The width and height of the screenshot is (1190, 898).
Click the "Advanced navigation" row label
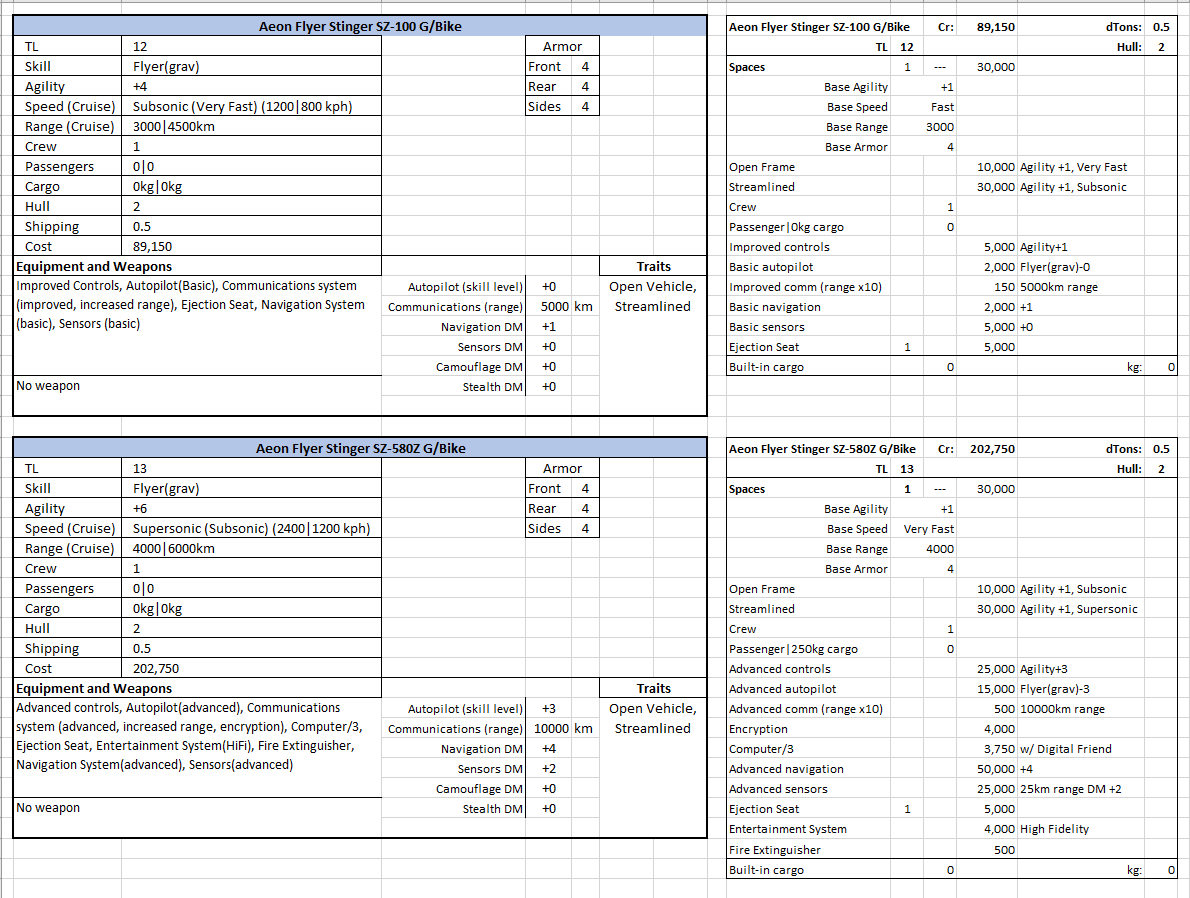pyautogui.click(x=786, y=769)
